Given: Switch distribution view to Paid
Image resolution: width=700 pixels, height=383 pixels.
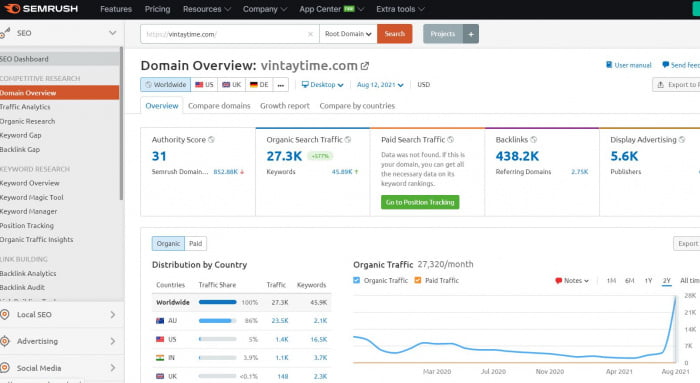Looking at the screenshot, I should coord(196,243).
